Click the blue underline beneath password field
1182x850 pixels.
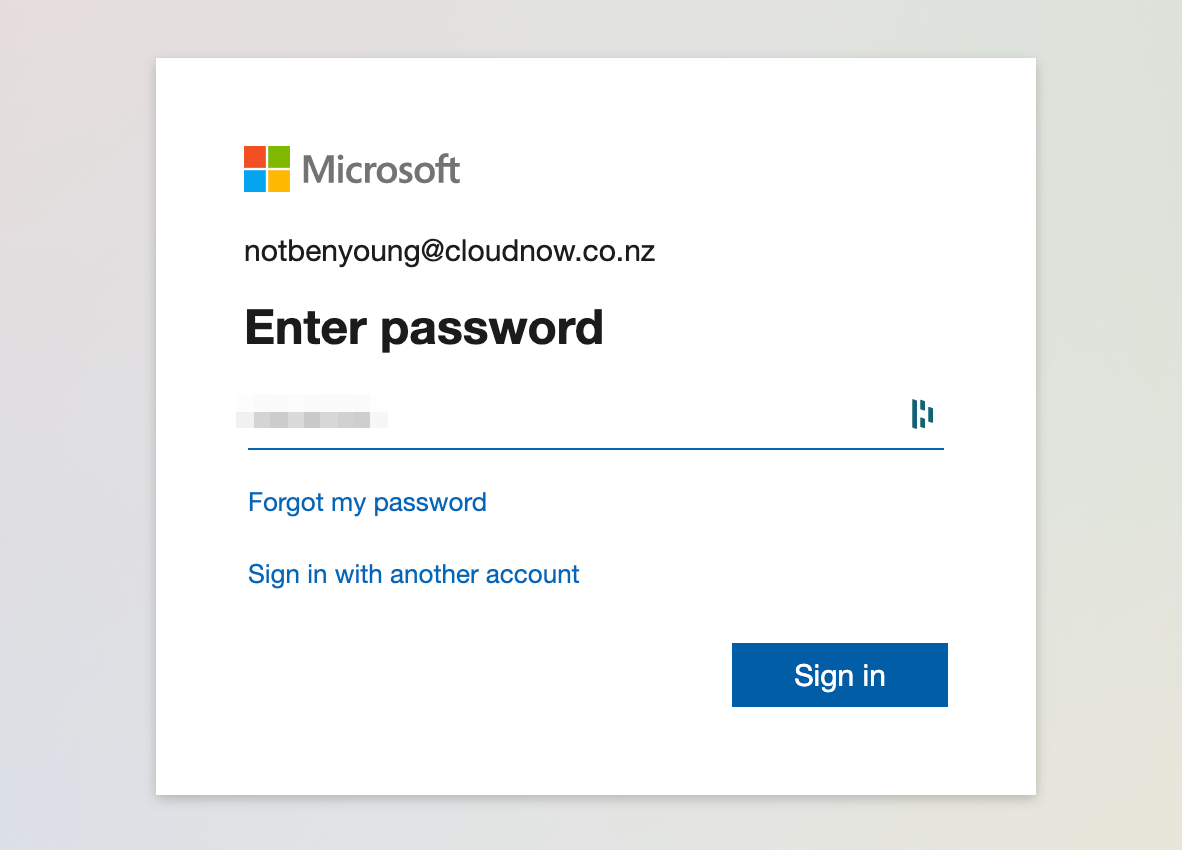pos(596,448)
